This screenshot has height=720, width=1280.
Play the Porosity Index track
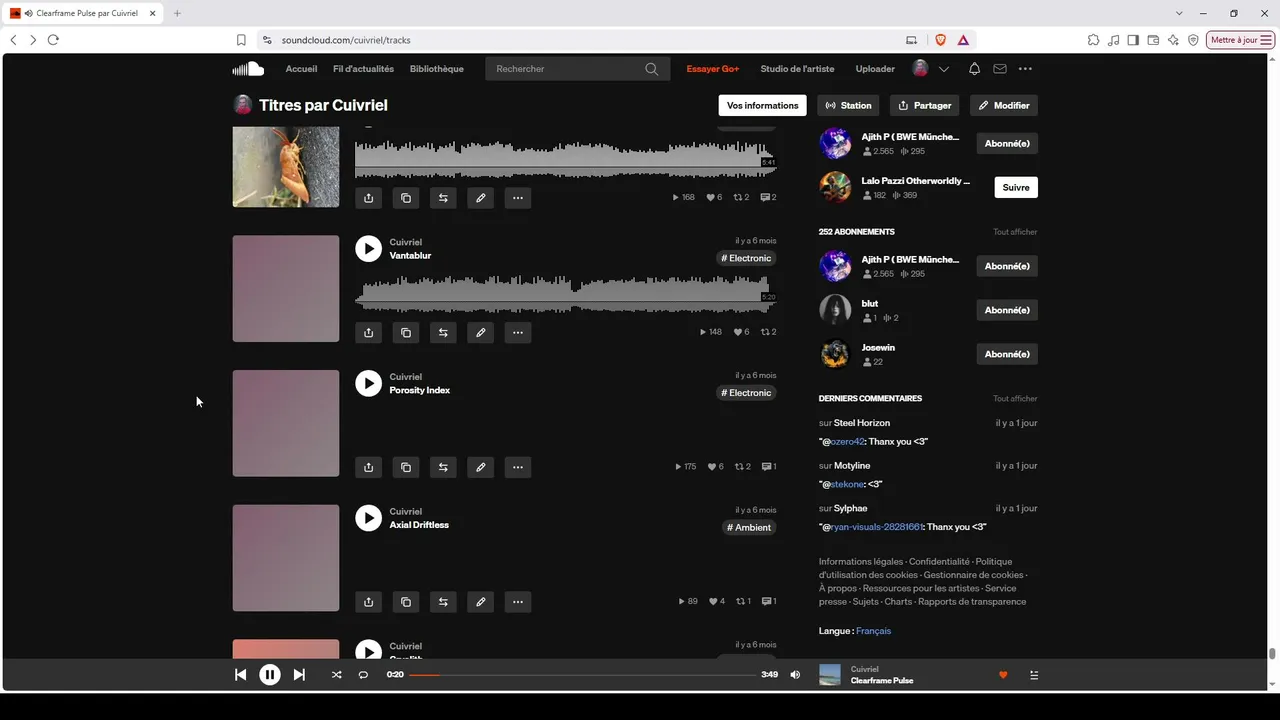click(369, 383)
